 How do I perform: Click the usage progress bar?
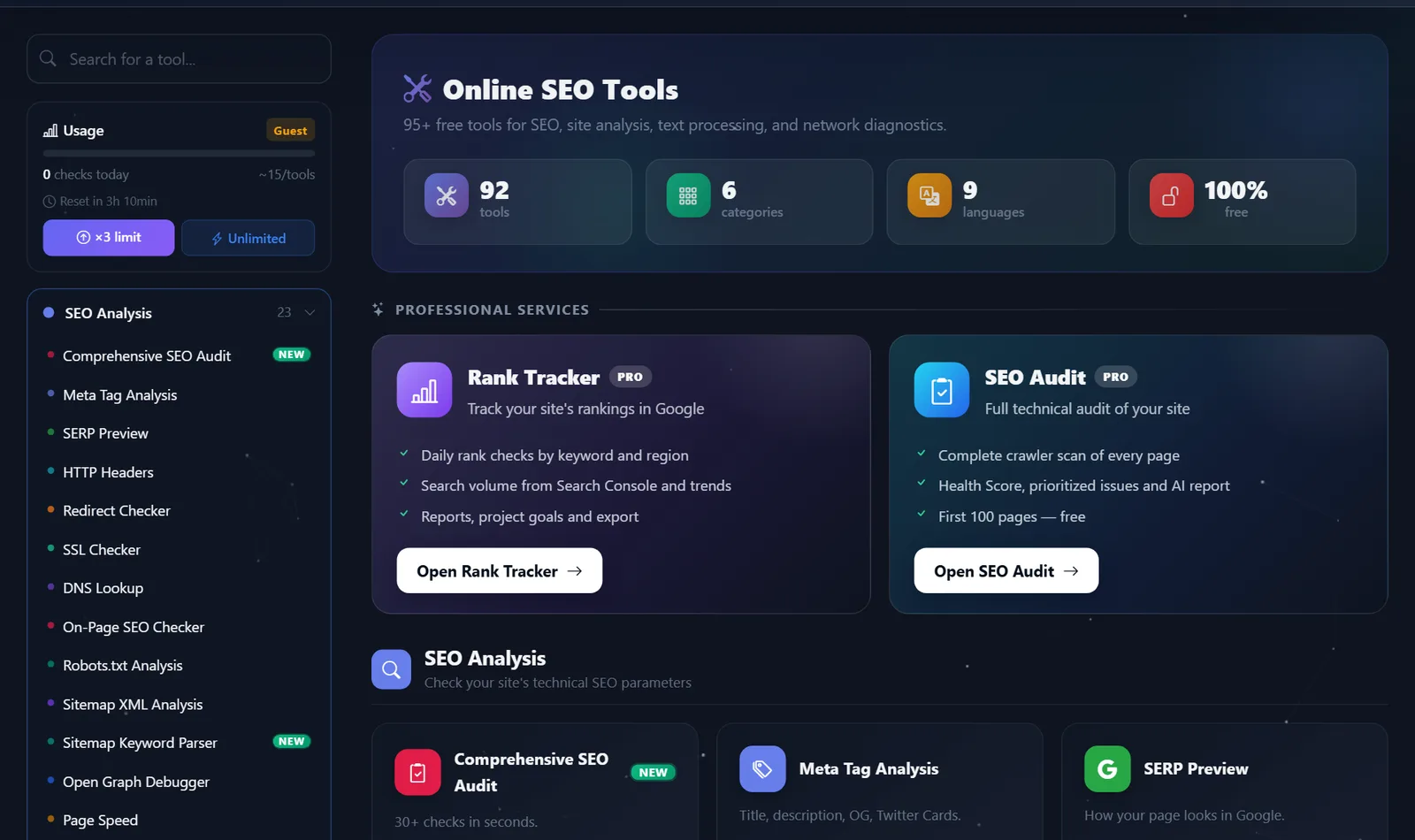click(x=179, y=154)
